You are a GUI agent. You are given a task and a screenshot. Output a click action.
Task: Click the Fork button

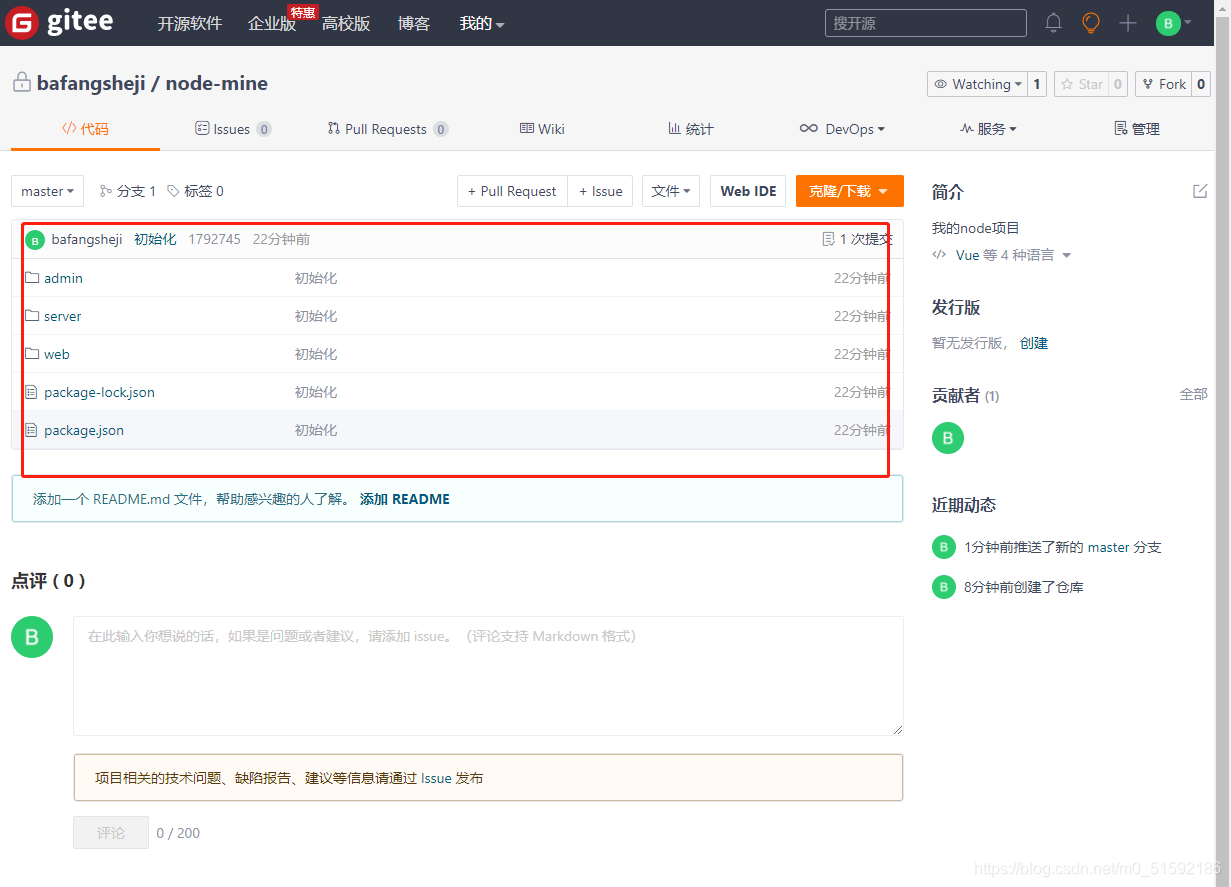1163,84
